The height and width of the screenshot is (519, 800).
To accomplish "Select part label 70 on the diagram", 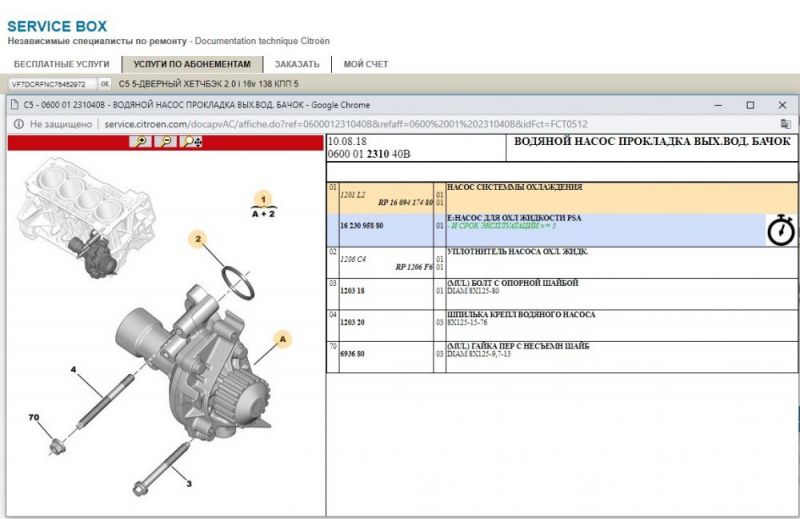I will pyautogui.click(x=33, y=416).
